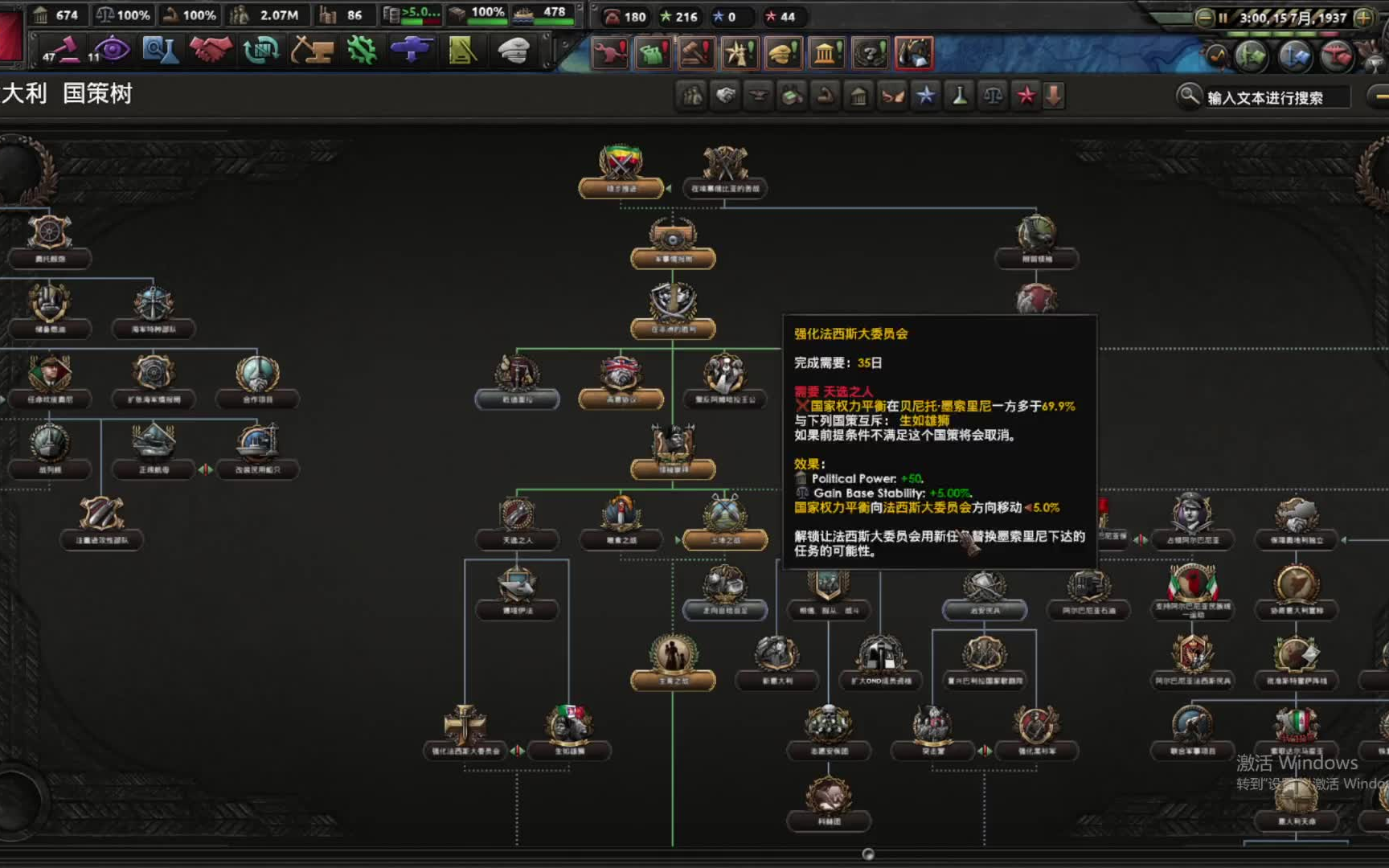The image size is (1389, 868).
Task: Select the mother and child silhouette focus
Action: pyautogui.click(x=673, y=663)
